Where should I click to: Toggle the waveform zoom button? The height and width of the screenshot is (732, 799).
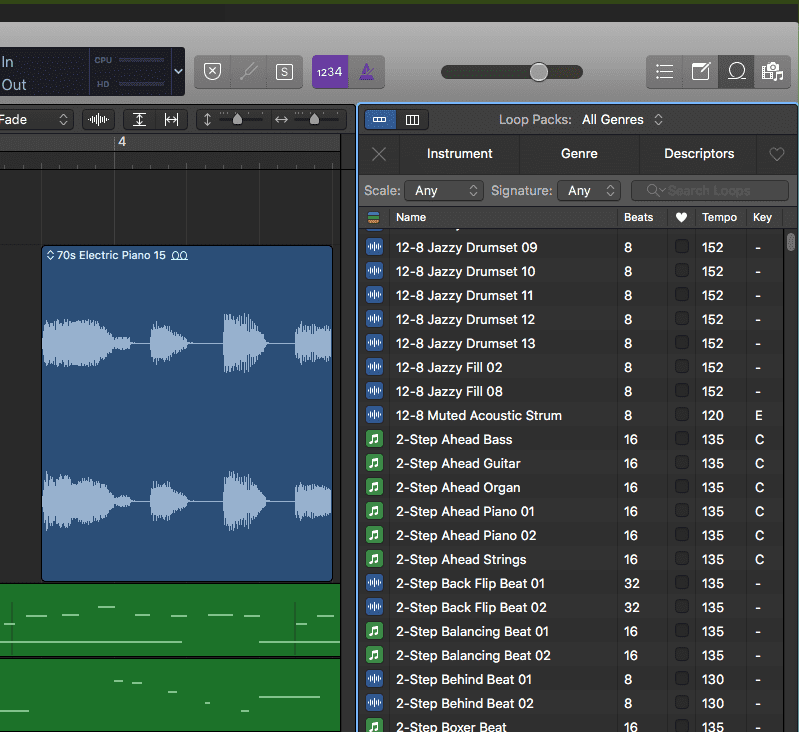[98, 120]
